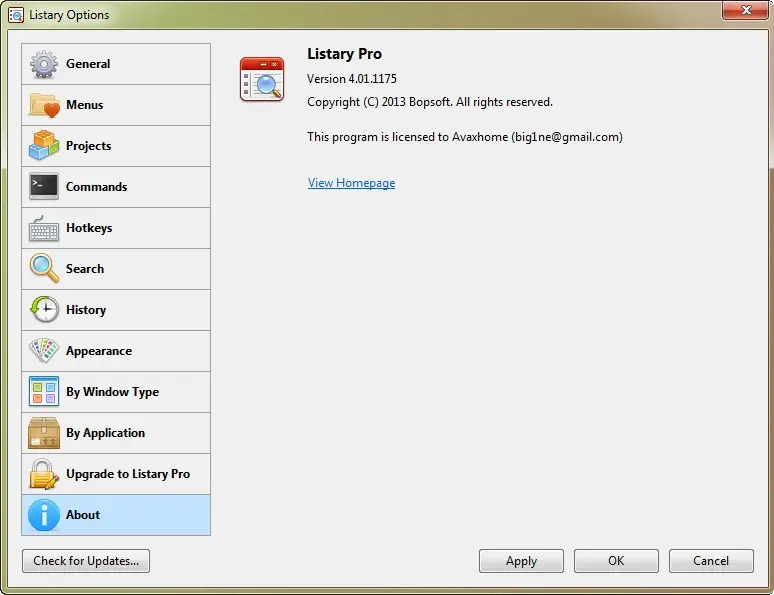The height and width of the screenshot is (595, 774).
Task: Open Hotkeys settings label
Action: 89,228
